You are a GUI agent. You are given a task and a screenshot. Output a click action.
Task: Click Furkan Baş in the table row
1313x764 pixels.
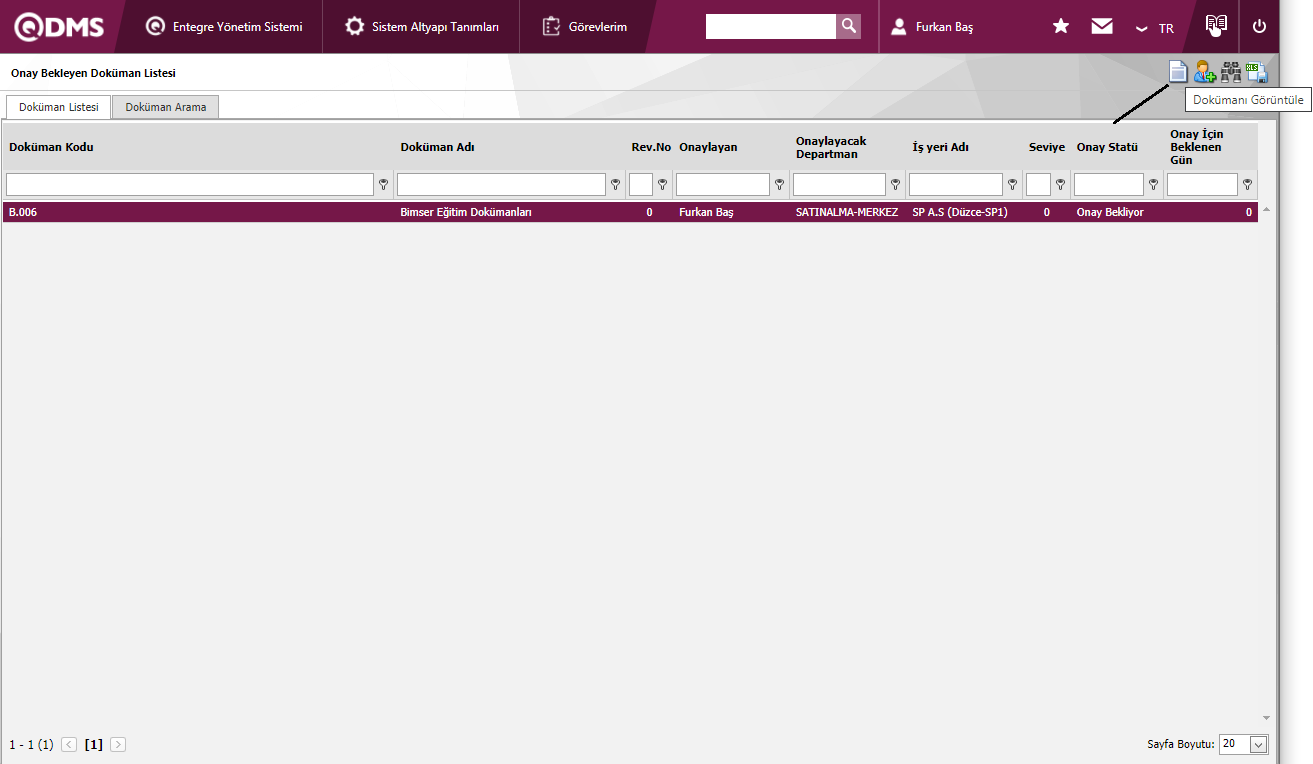point(706,212)
